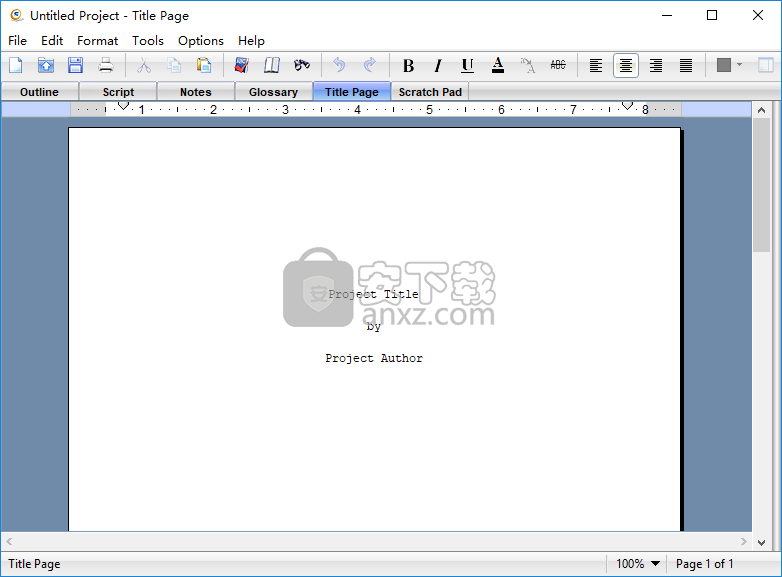This screenshot has width=782, height=577.
Task: Click the vertical scrollbar thumb
Action: [761, 185]
